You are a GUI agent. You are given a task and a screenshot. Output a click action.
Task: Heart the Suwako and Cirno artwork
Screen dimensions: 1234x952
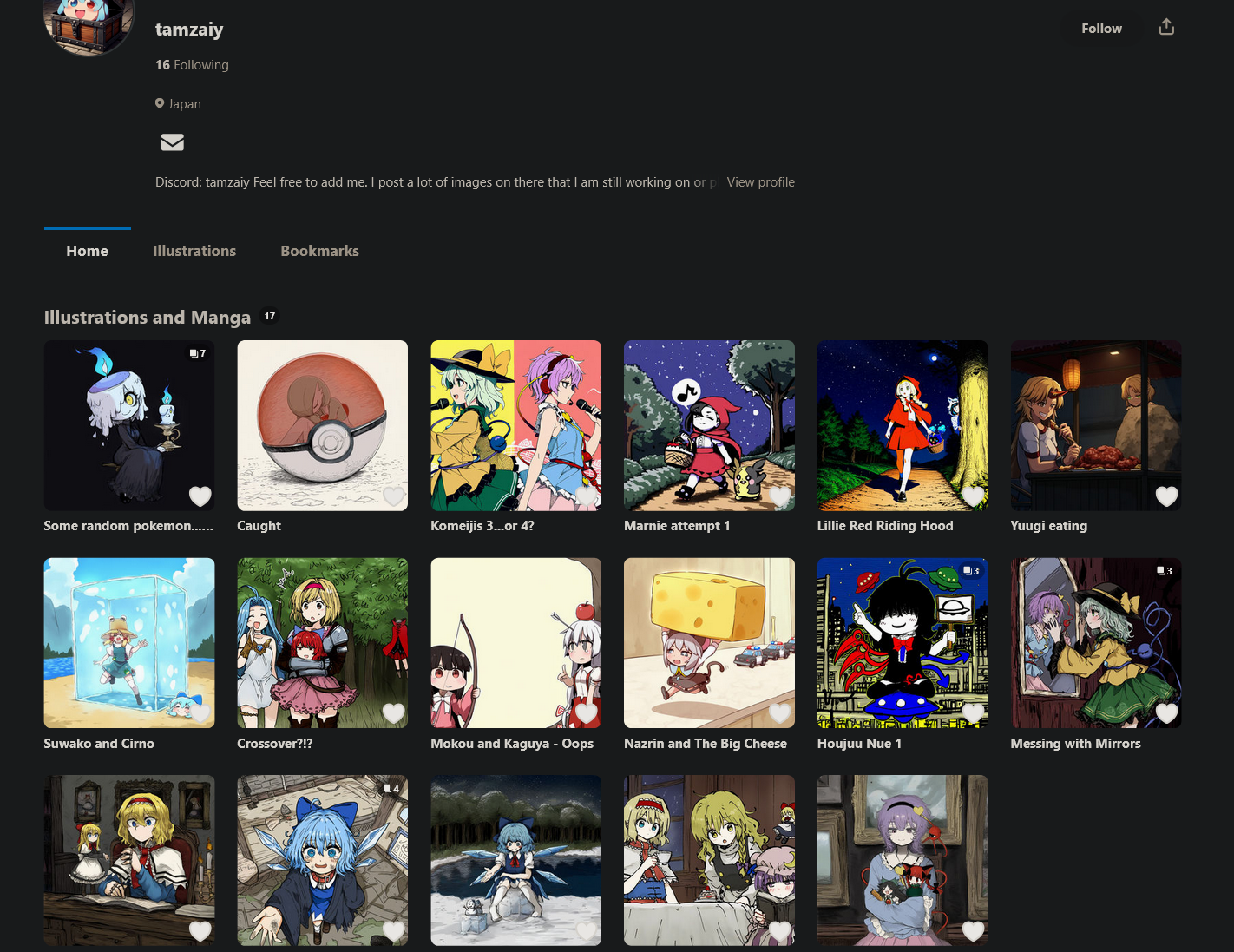pos(200,713)
